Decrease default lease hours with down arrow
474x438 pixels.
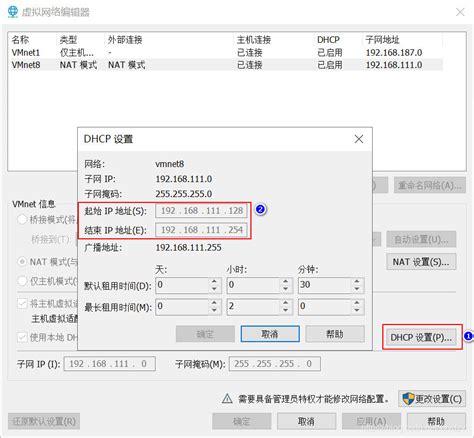point(285,289)
